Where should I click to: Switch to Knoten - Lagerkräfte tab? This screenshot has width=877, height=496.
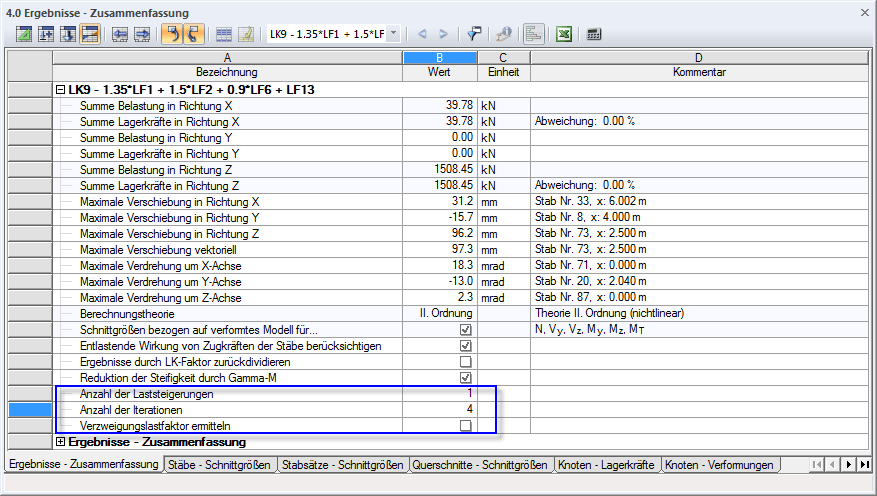point(606,465)
